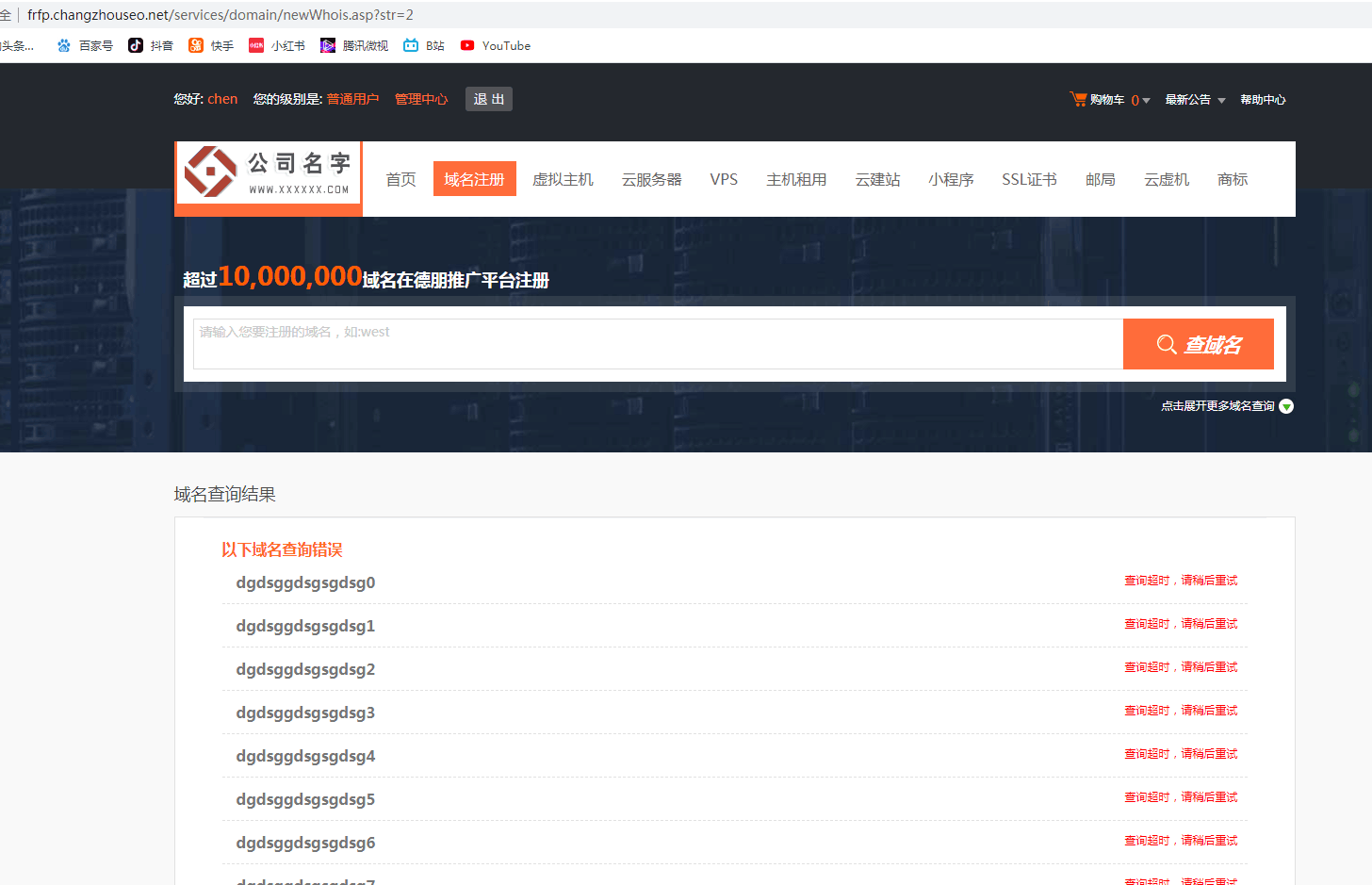The height and width of the screenshot is (885, 1372).
Task: Open the 小红书 bookmark
Action: 256,45
